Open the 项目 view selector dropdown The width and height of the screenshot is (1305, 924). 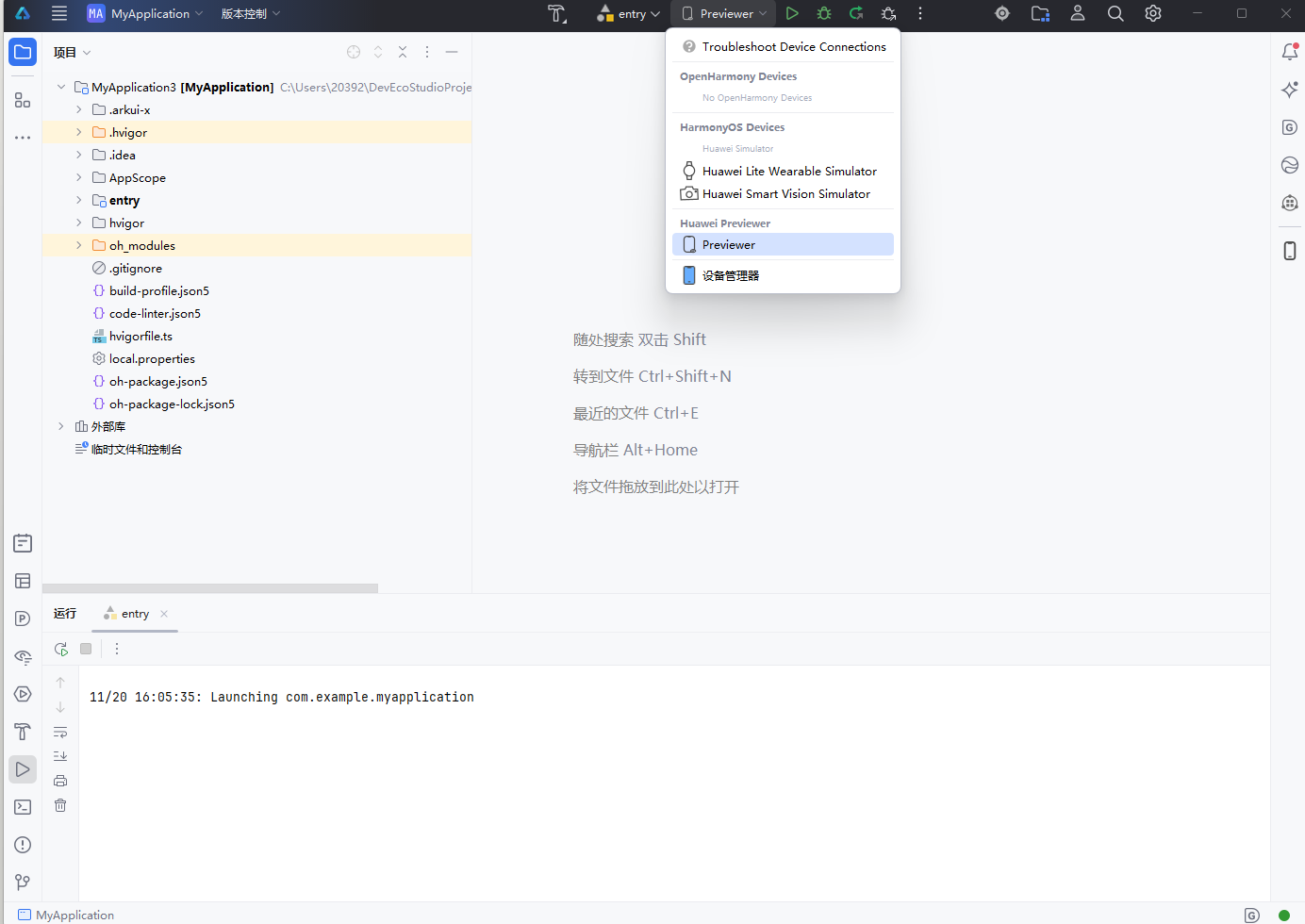(73, 52)
